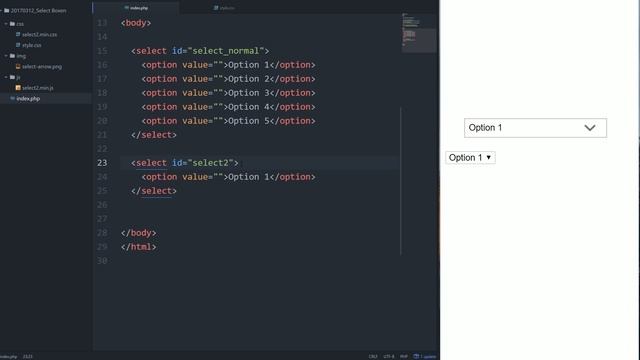Click "Option 2" text on line 17
640x360 pixels.
pyautogui.click(x=249, y=79)
